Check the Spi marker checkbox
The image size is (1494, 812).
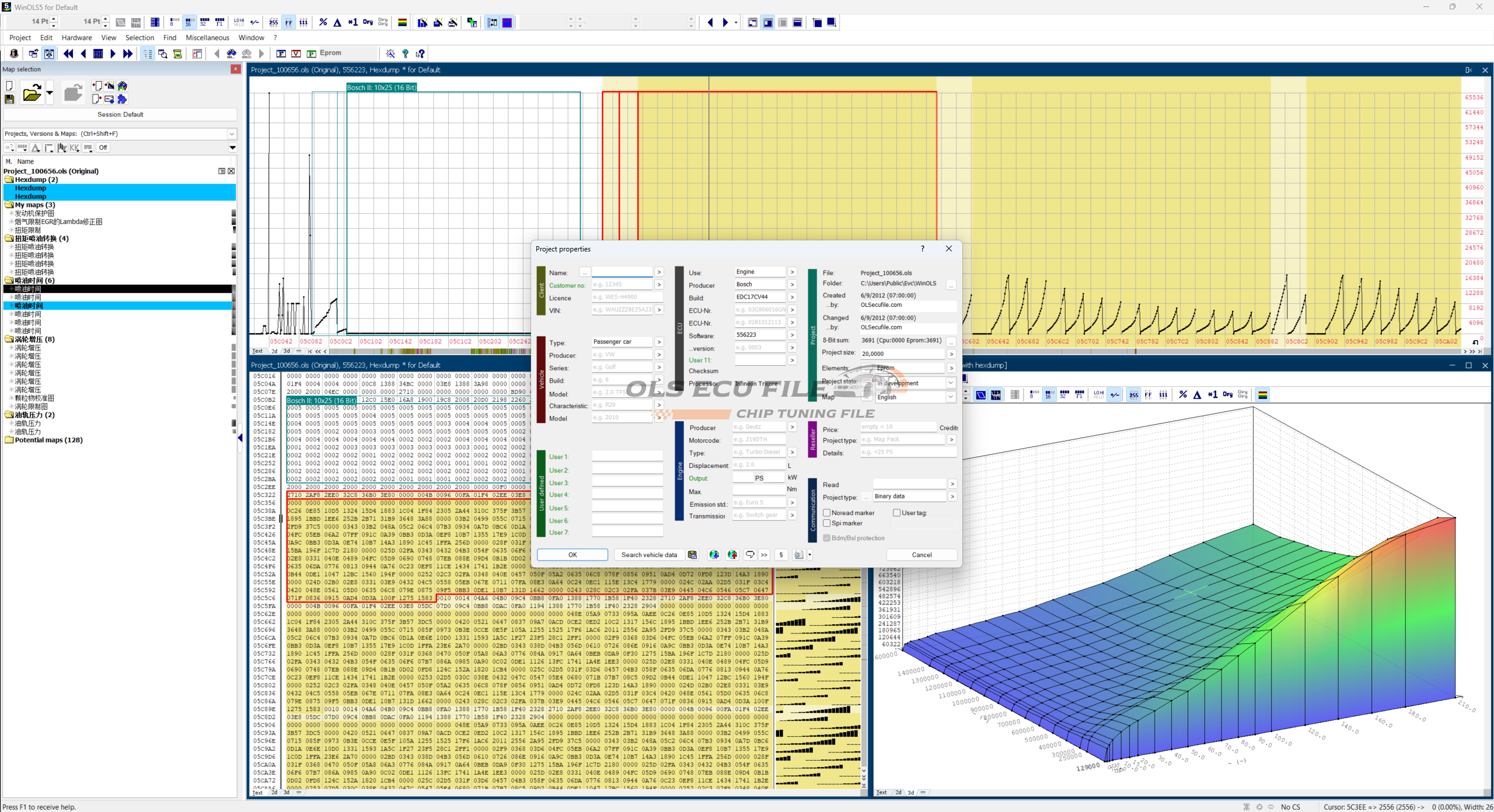[827, 523]
